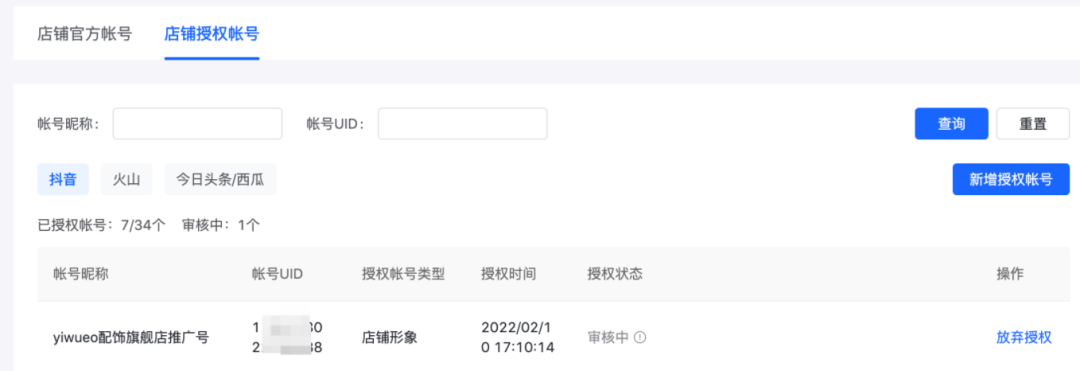Click the 放弃授权 link
Image resolution: width=1080 pixels, height=371 pixels.
pyautogui.click(x=1024, y=337)
